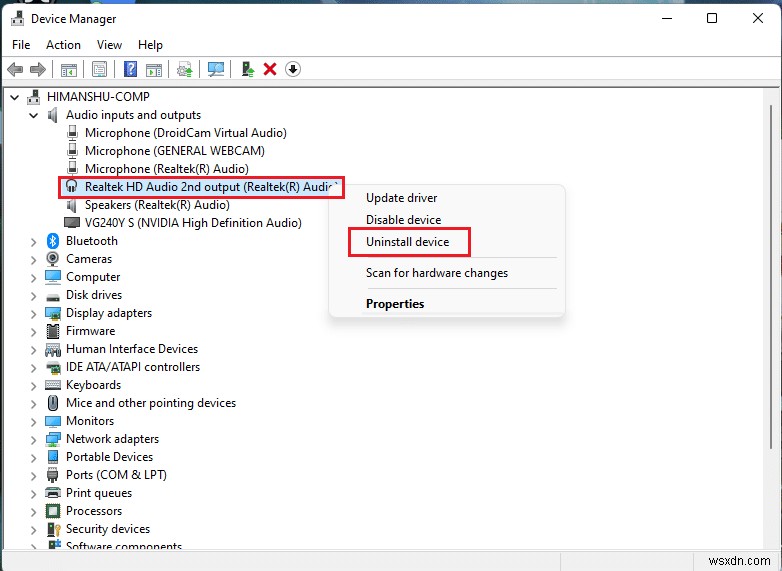Click the Firmware label
The height and width of the screenshot is (571, 782).
tap(90, 331)
